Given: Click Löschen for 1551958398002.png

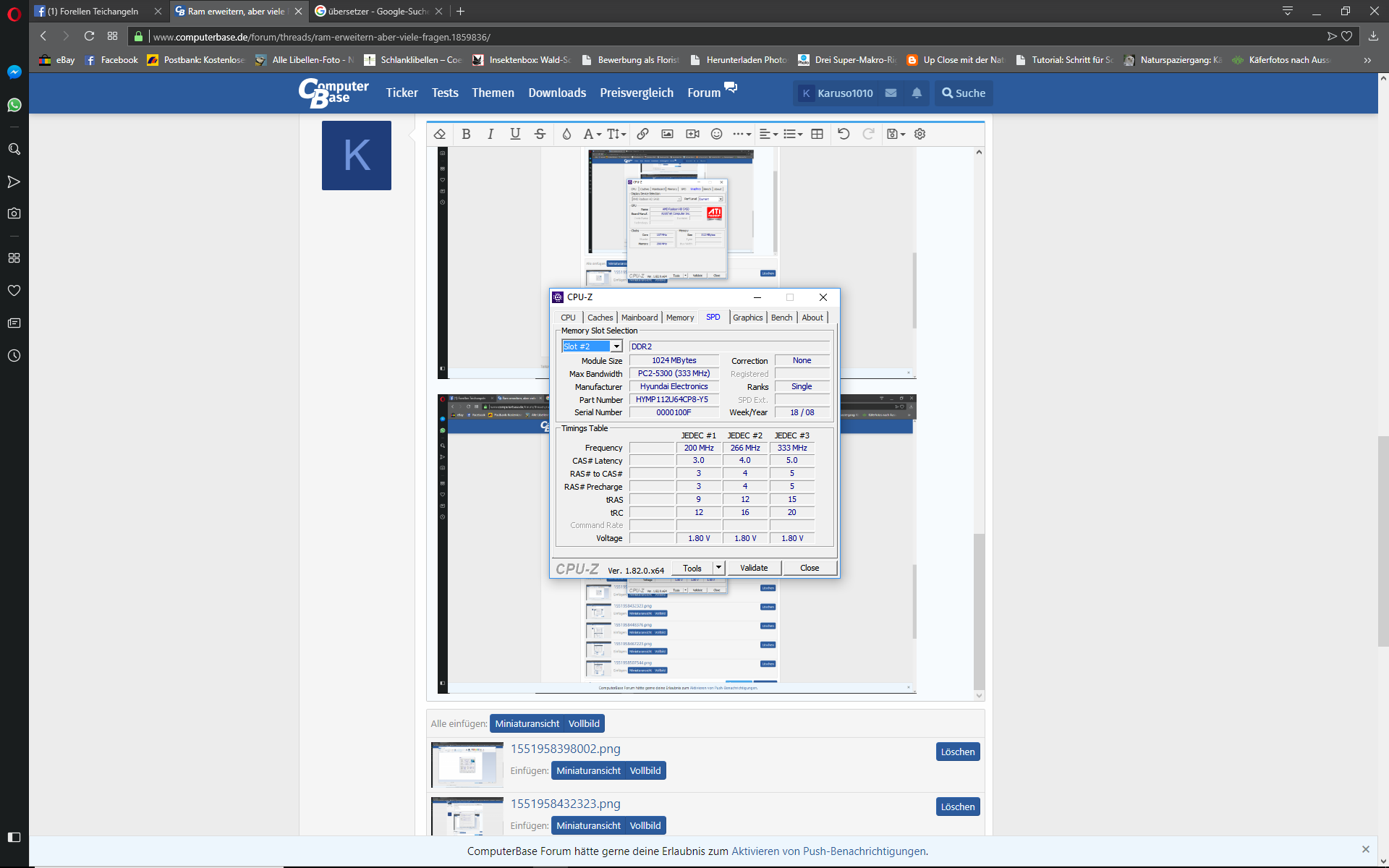Looking at the screenshot, I should click(x=957, y=752).
